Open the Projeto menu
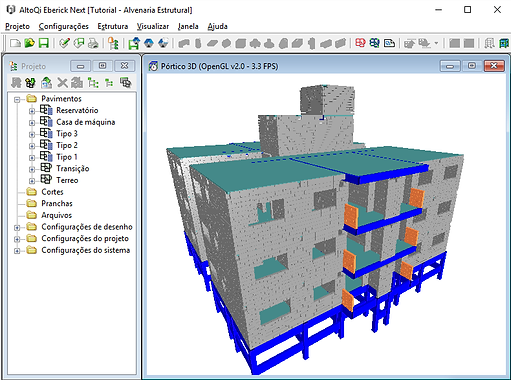Image resolution: width=511 pixels, height=380 pixels. (x=17, y=26)
